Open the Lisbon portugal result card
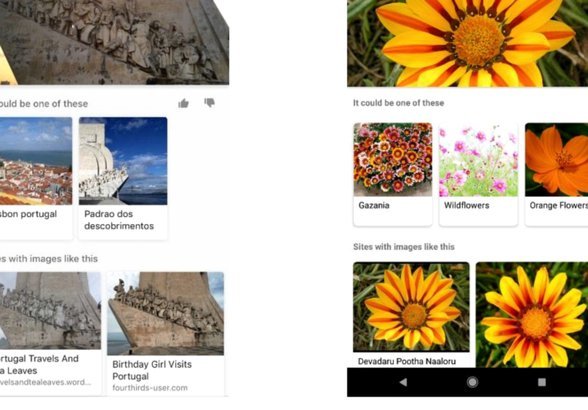 [36, 178]
